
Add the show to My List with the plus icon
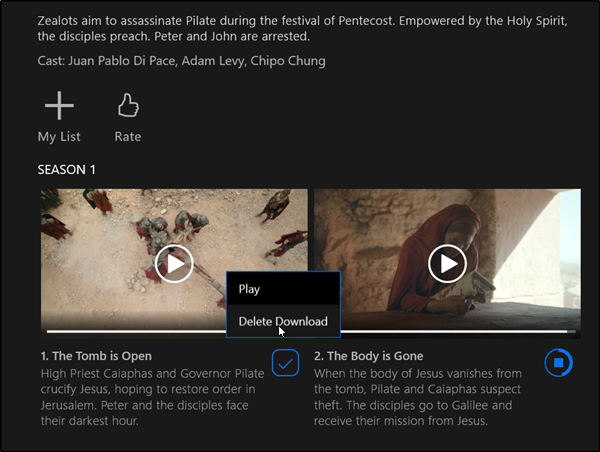pos(59,106)
